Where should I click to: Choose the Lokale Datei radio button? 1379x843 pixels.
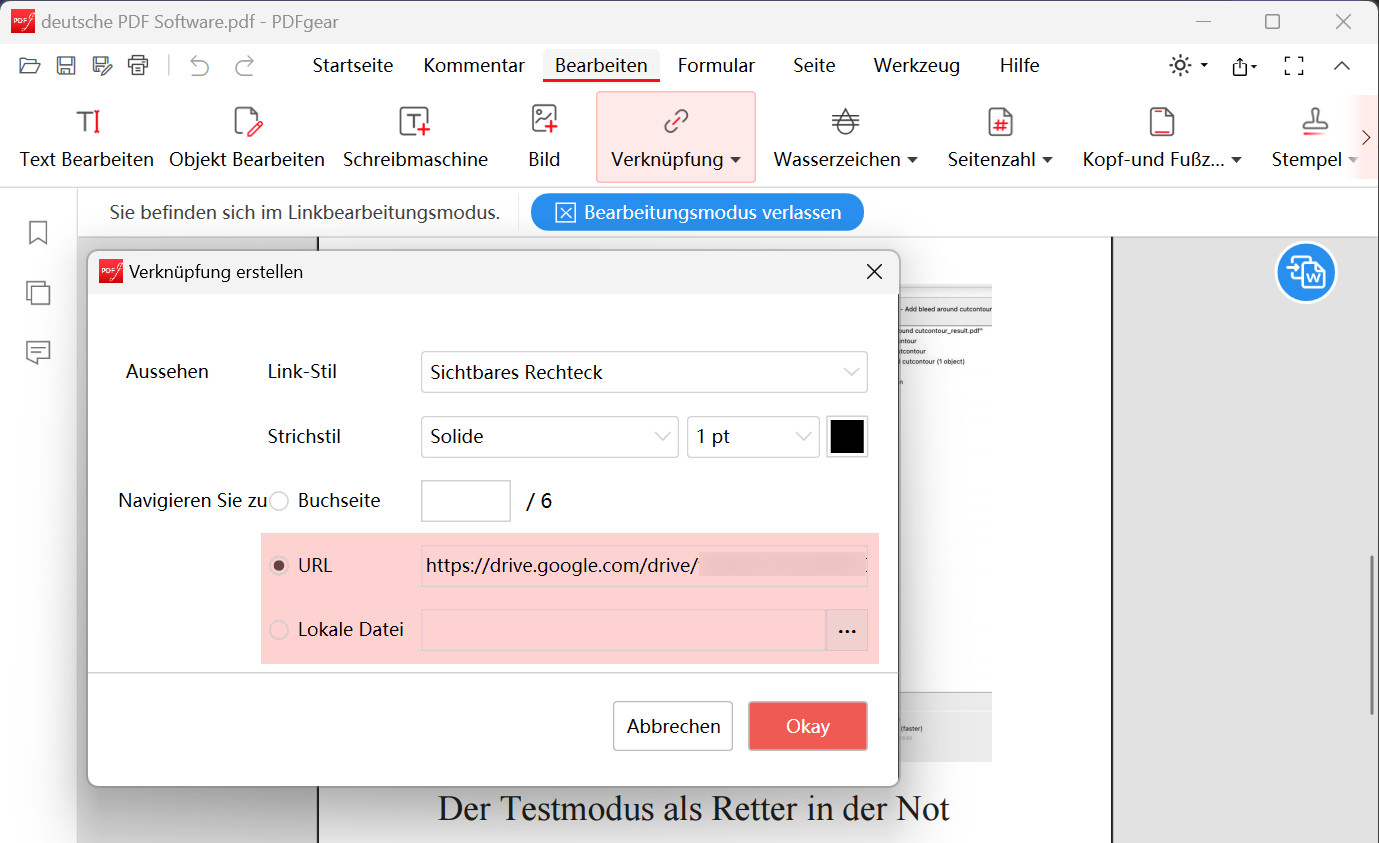click(280, 630)
